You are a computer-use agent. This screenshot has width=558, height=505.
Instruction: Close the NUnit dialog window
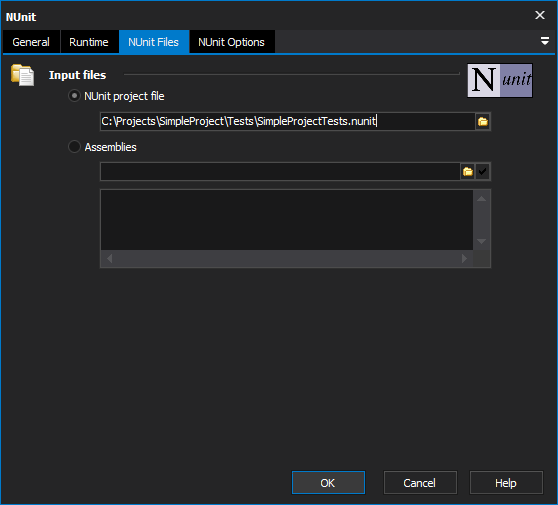[x=540, y=15]
